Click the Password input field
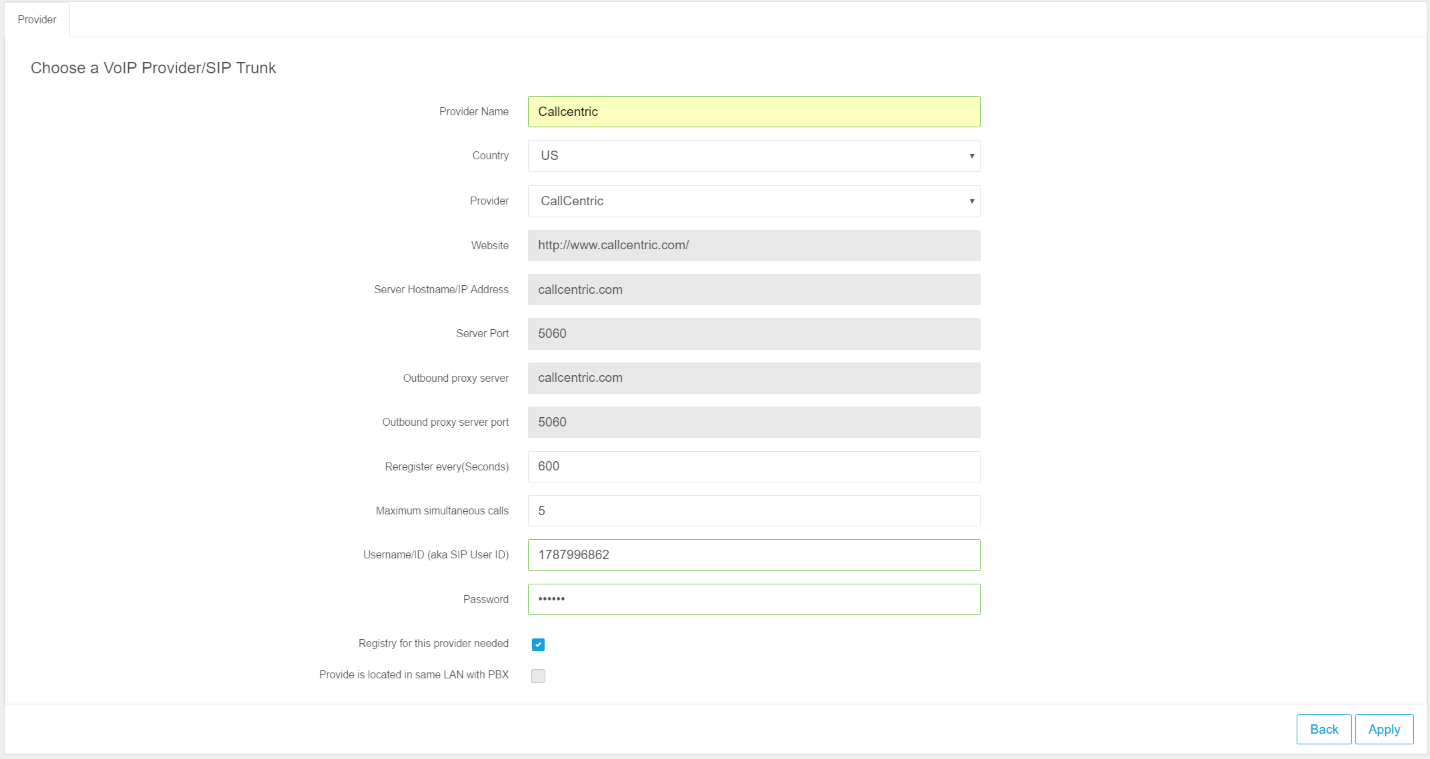The image size is (1430, 759). click(x=754, y=599)
